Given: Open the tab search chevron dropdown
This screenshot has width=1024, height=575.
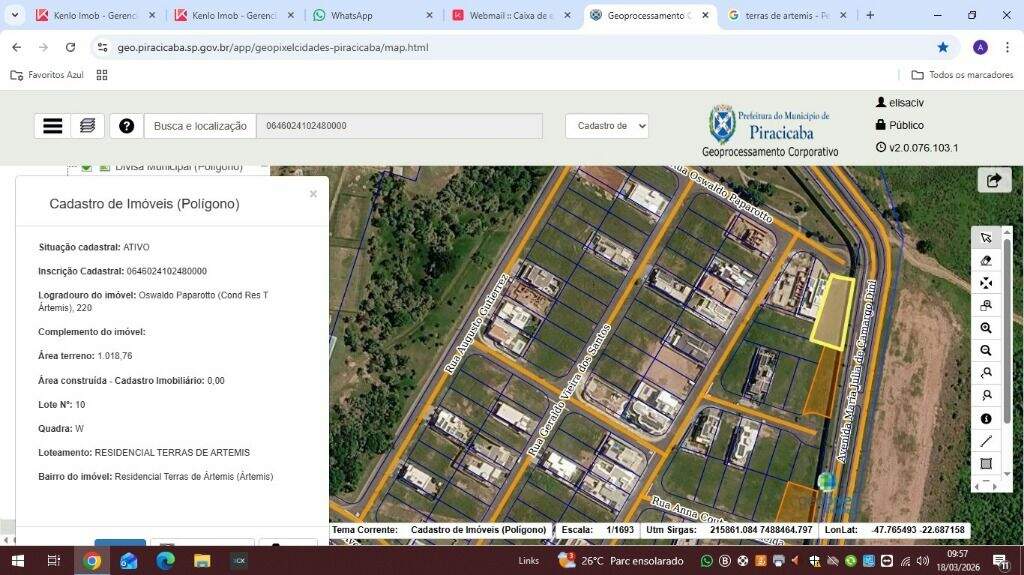Looking at the screenshot, I should point(14,14).
